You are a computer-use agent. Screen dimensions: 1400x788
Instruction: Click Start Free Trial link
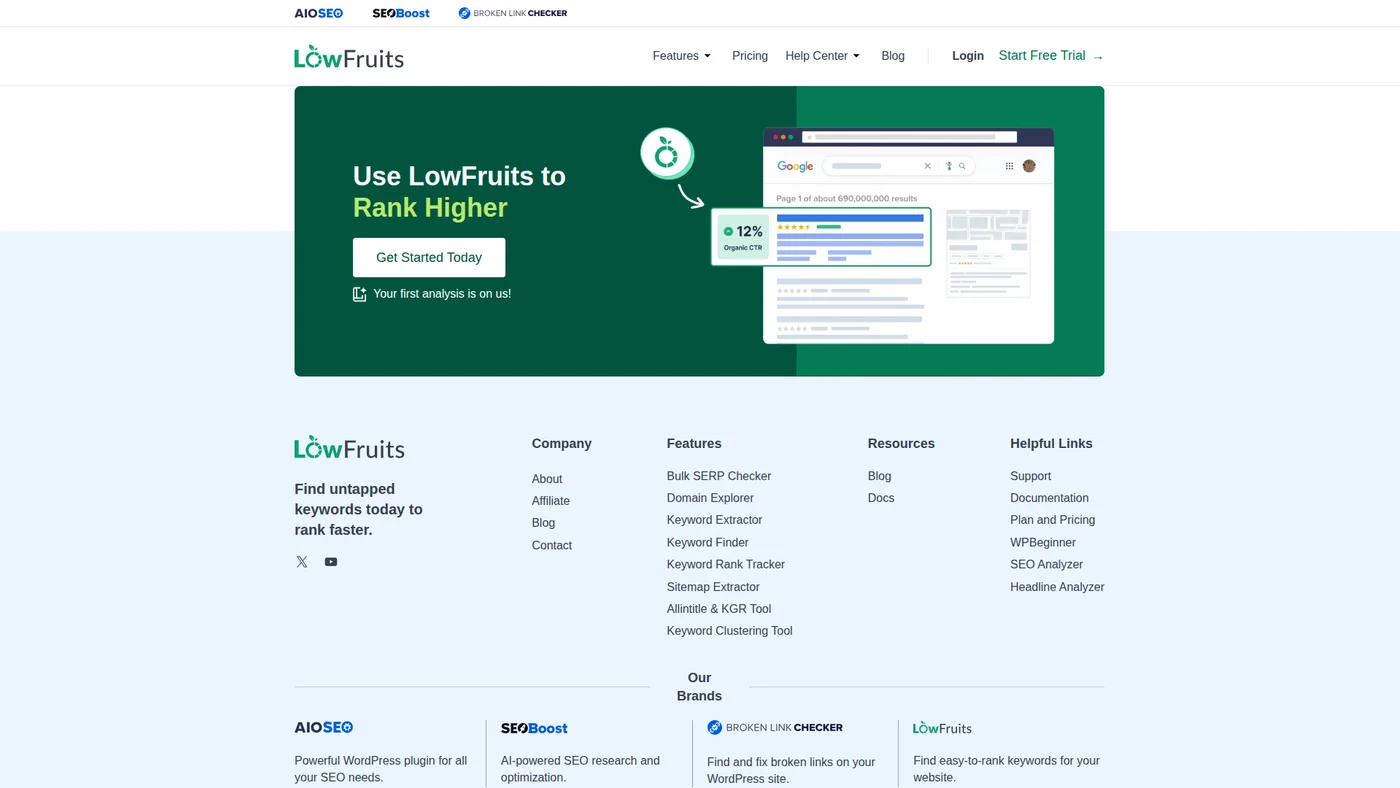(1051, 56)
